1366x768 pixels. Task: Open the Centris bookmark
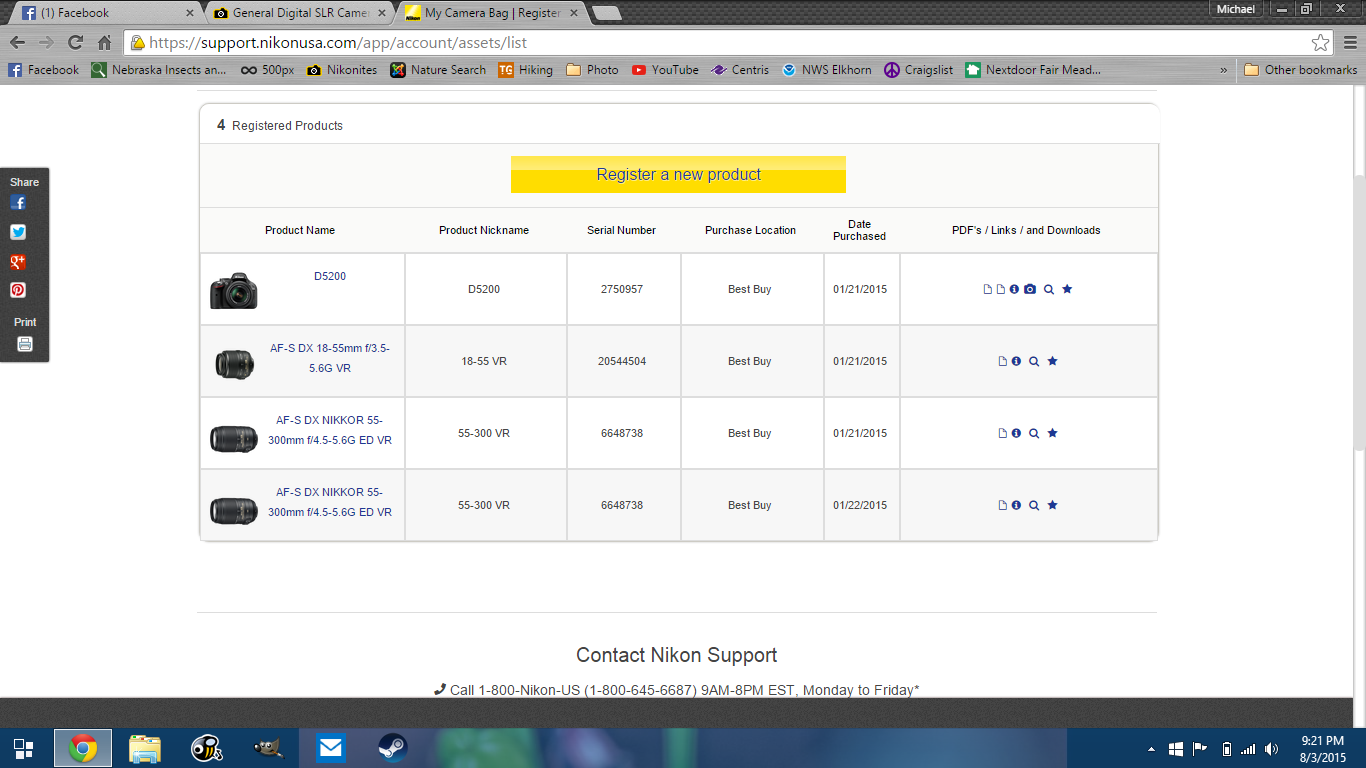[740, 70]
